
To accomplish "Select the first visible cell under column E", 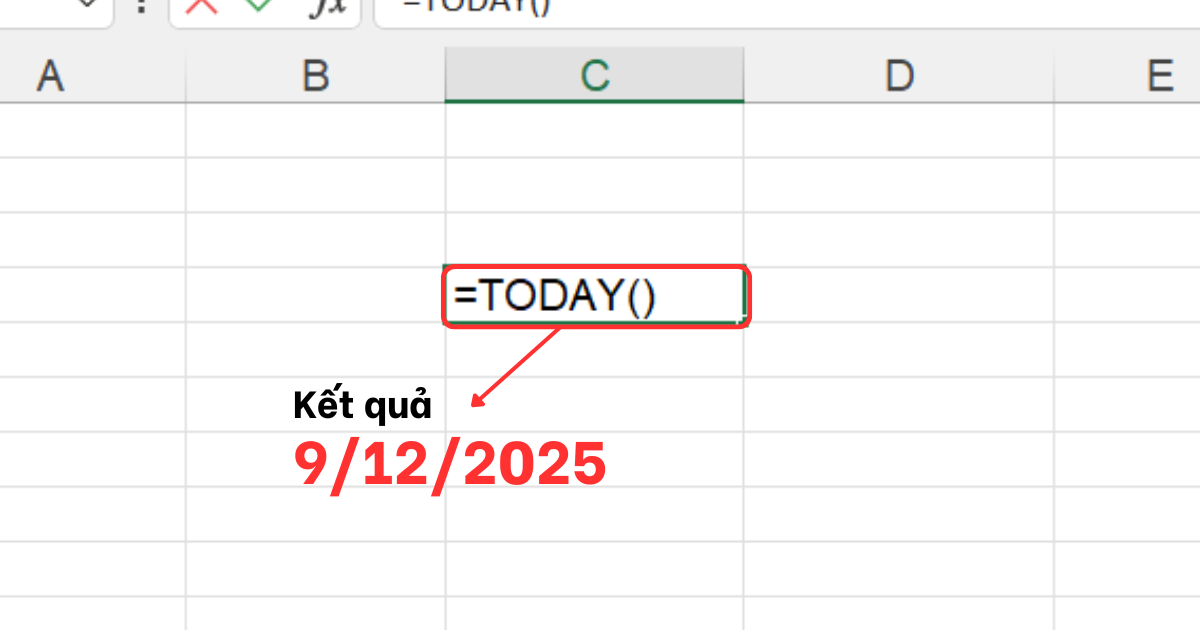I will coord(1127,130).
